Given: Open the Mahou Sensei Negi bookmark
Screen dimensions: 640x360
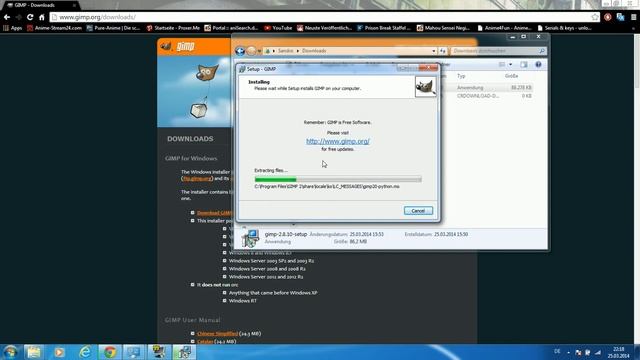Looking at the screenshot, I should coord(443,28).
